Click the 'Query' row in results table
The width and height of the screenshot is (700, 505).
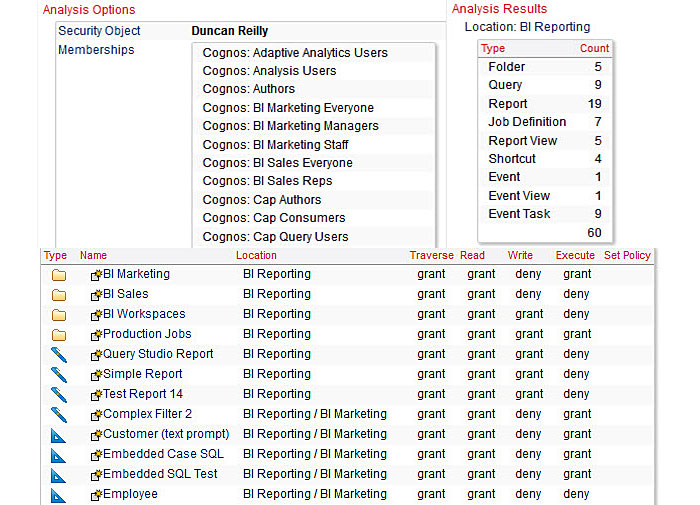545,85
